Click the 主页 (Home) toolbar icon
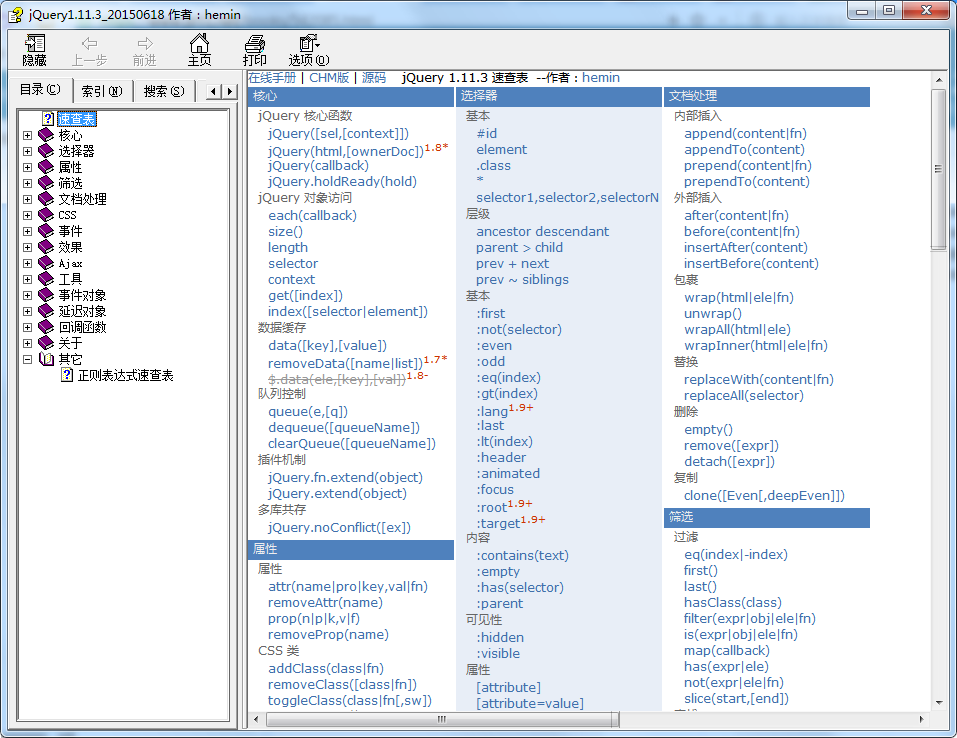This screenshot has width=957, height=738. (x=200, y=48)
